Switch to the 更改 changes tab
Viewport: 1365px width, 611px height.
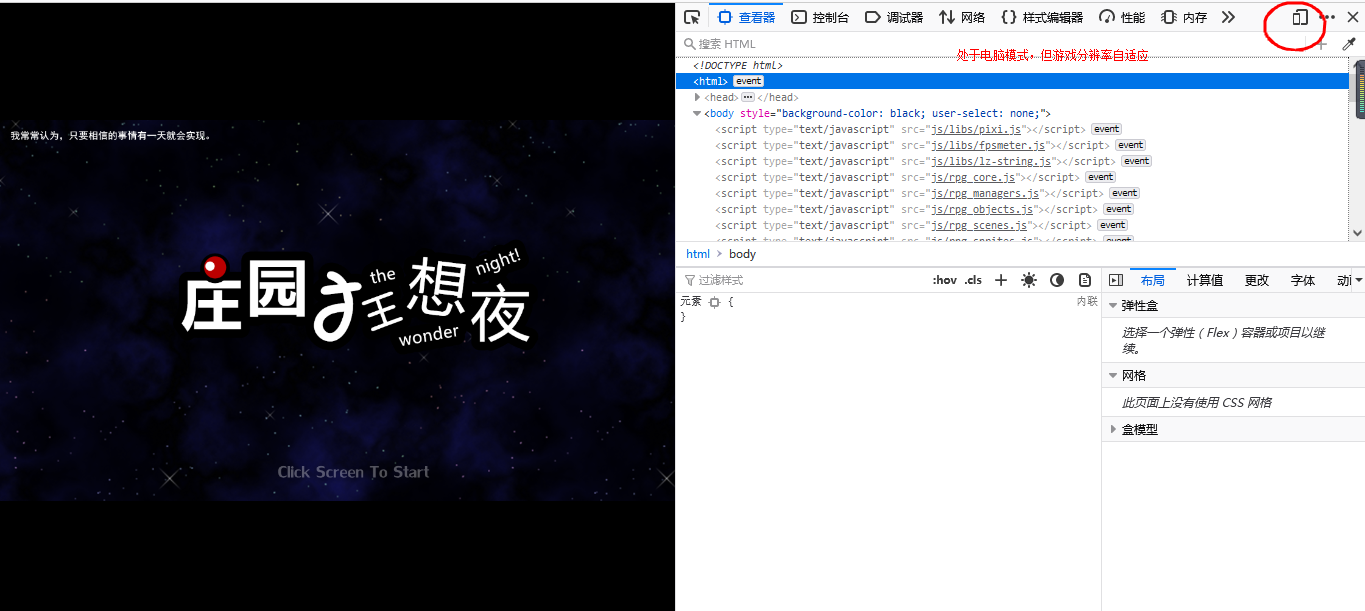tap(1257, 280)
